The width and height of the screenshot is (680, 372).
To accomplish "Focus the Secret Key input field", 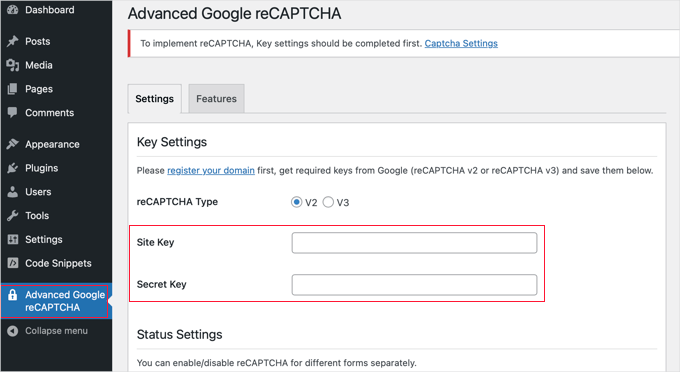I will (x=414, y=285).
